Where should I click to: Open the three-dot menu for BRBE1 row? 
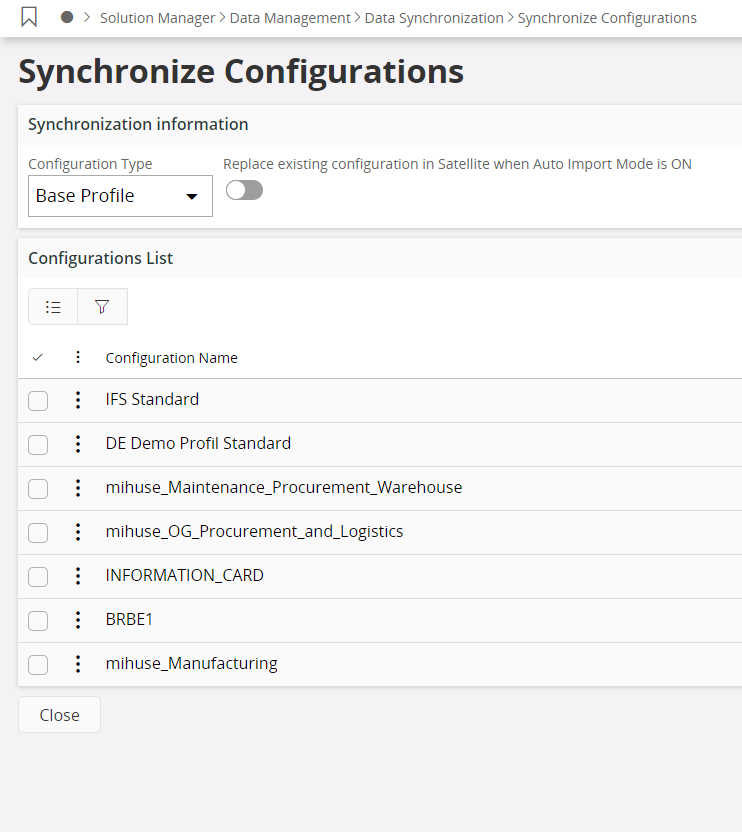(x=78, y=620)
